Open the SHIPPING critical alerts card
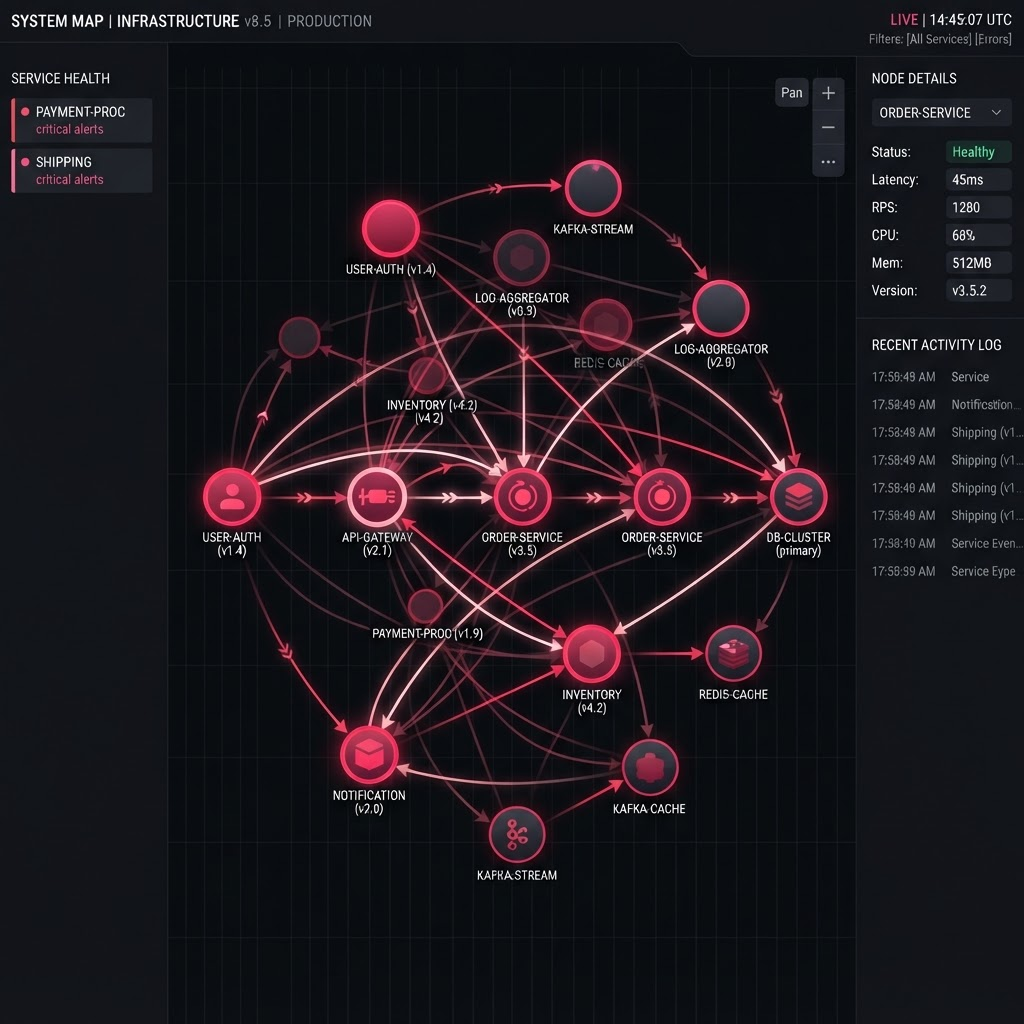 [82, 170]
